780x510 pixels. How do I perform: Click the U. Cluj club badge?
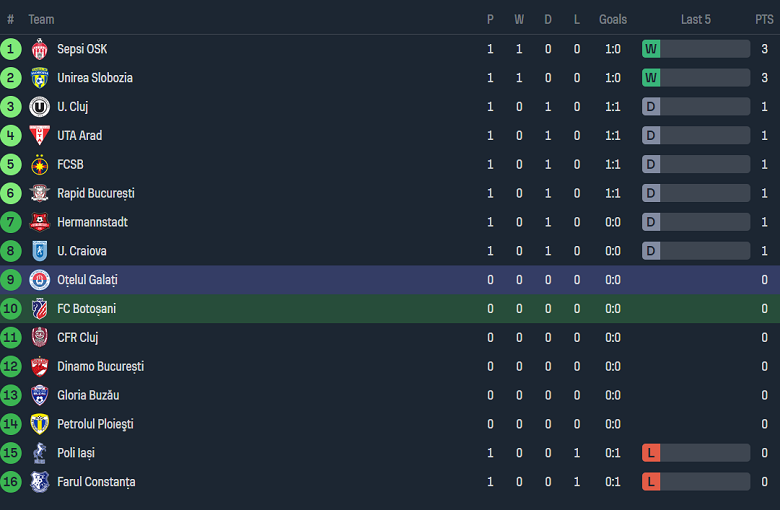tap(40, 107)
